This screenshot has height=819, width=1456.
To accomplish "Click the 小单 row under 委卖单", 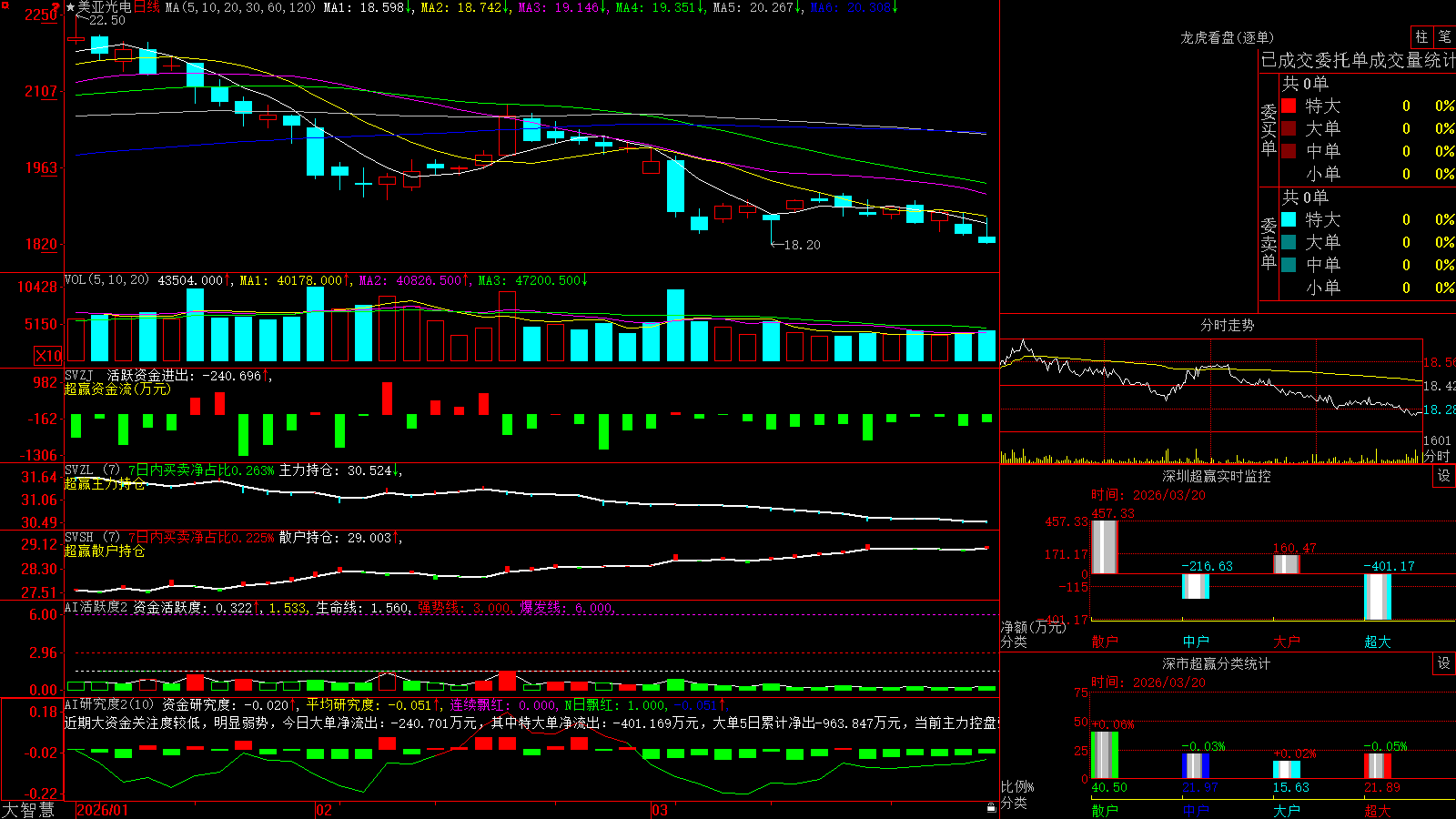I will pos(1368,288).
